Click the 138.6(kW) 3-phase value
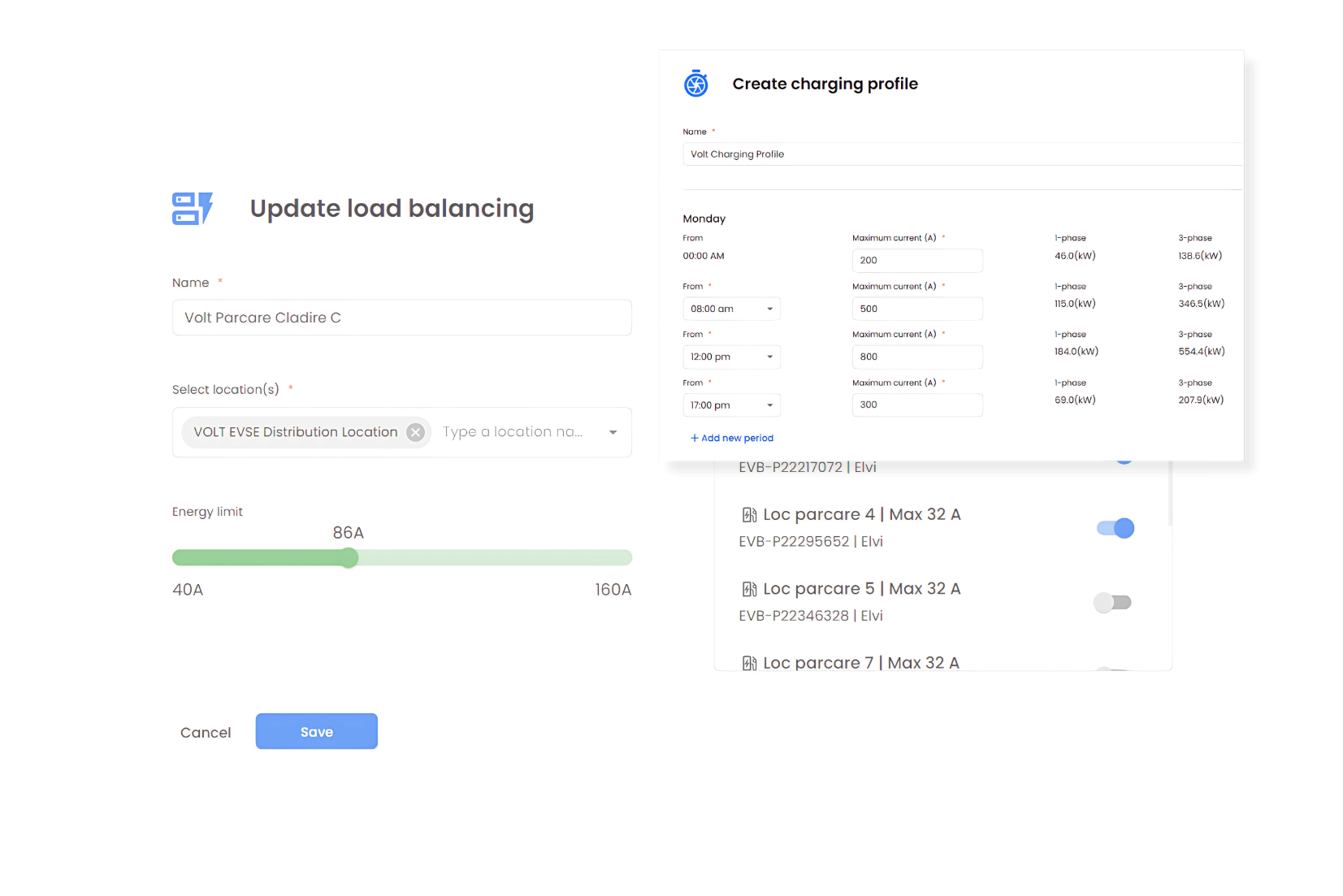 pyautogui.click(x=1200, y=256)
